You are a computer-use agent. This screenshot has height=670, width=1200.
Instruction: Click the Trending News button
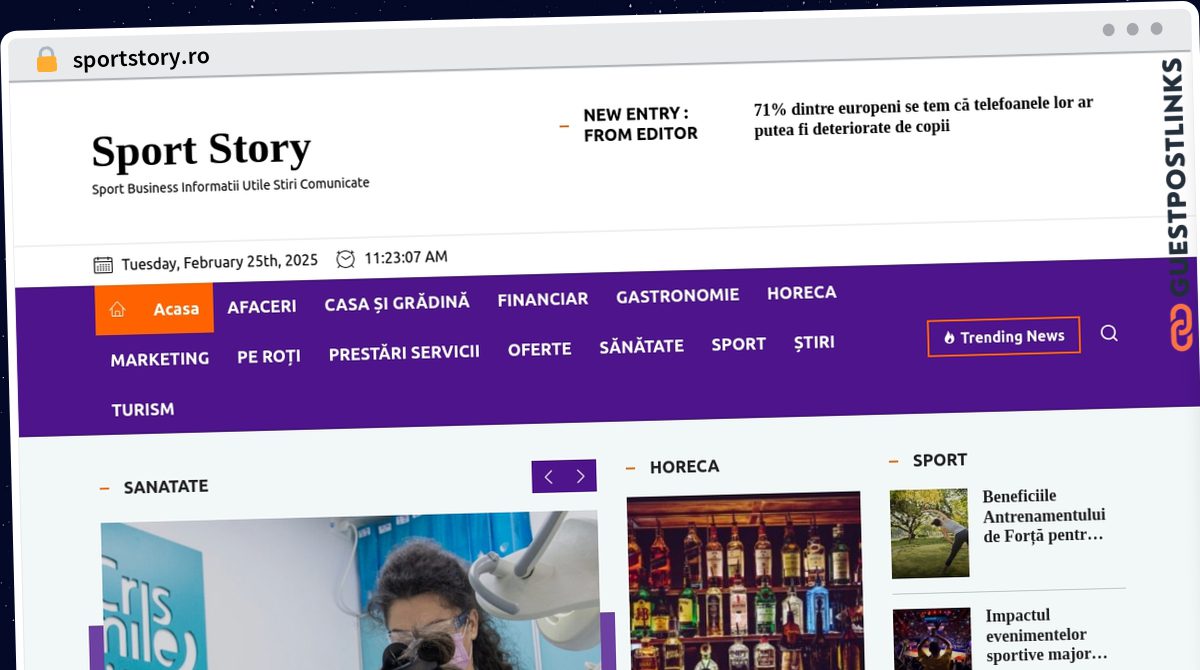point(1004,337)
